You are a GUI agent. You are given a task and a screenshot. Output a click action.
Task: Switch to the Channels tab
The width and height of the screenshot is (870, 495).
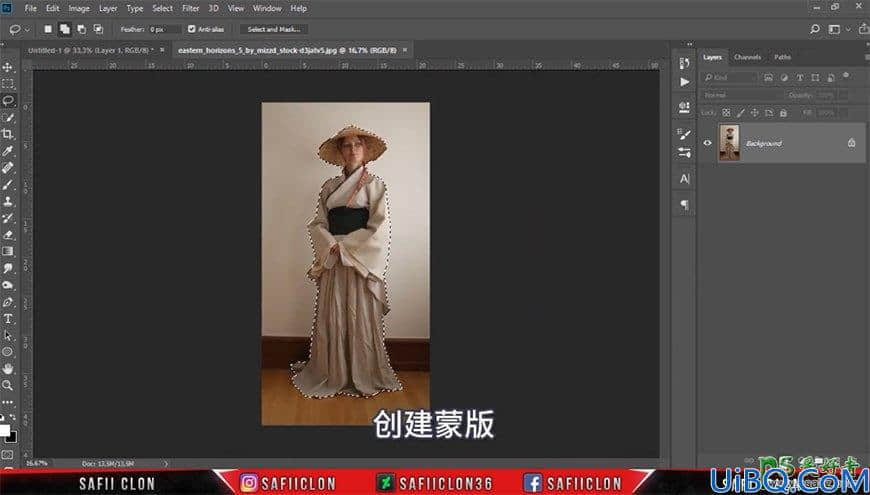click(x=747, y=57)
